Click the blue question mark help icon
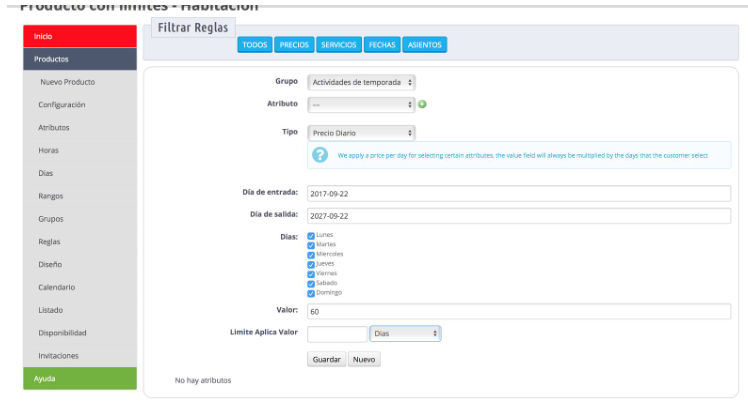Viewport: 748px width, 402px height. pos(320,155)
